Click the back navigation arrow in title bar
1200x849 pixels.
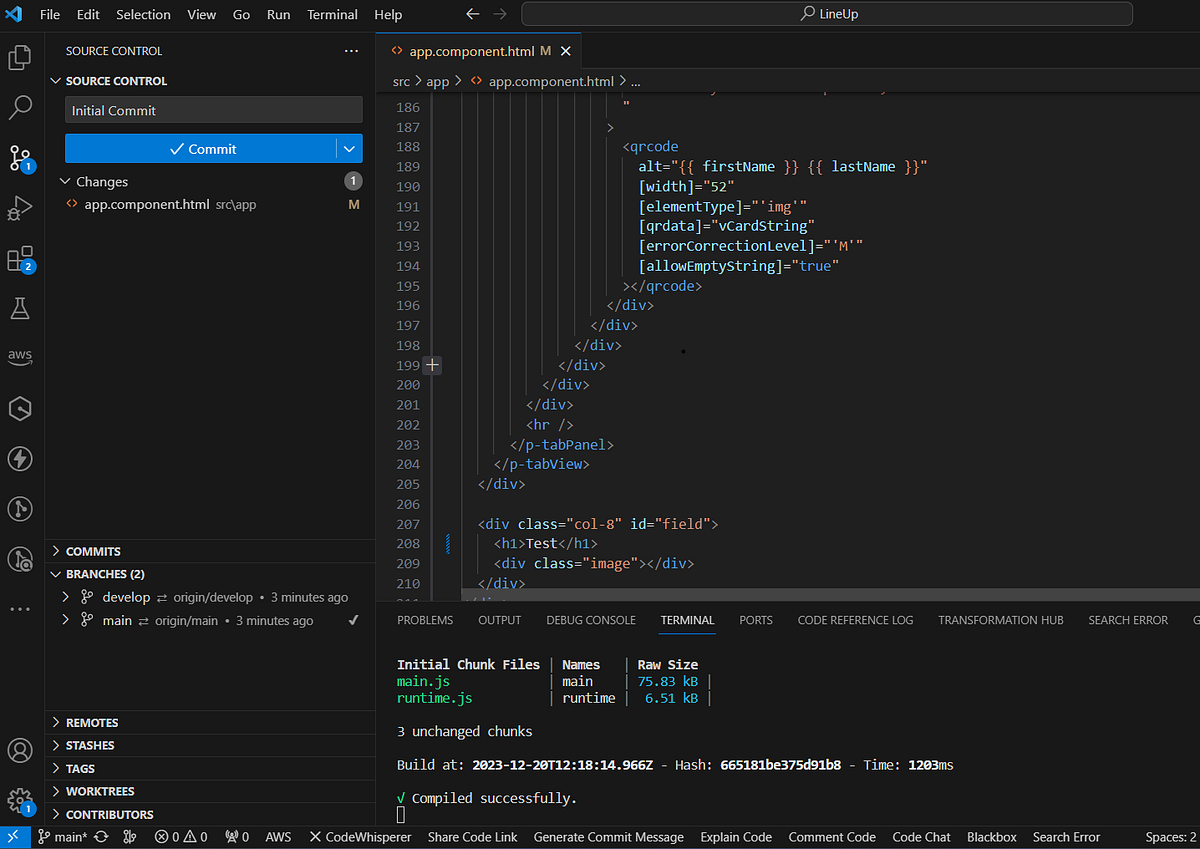pos(471,14)
